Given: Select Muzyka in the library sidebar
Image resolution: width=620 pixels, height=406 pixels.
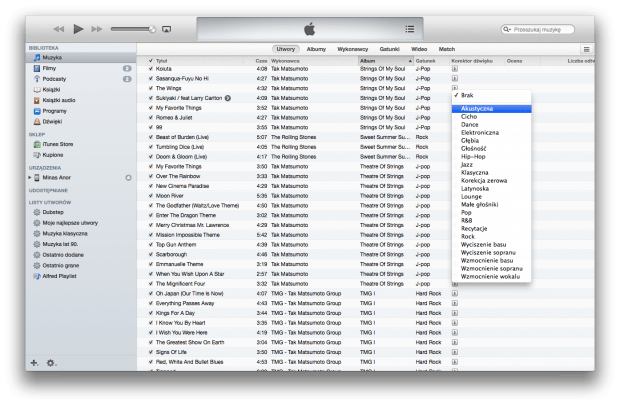Looking at the screenshot, I should (81, 57).
